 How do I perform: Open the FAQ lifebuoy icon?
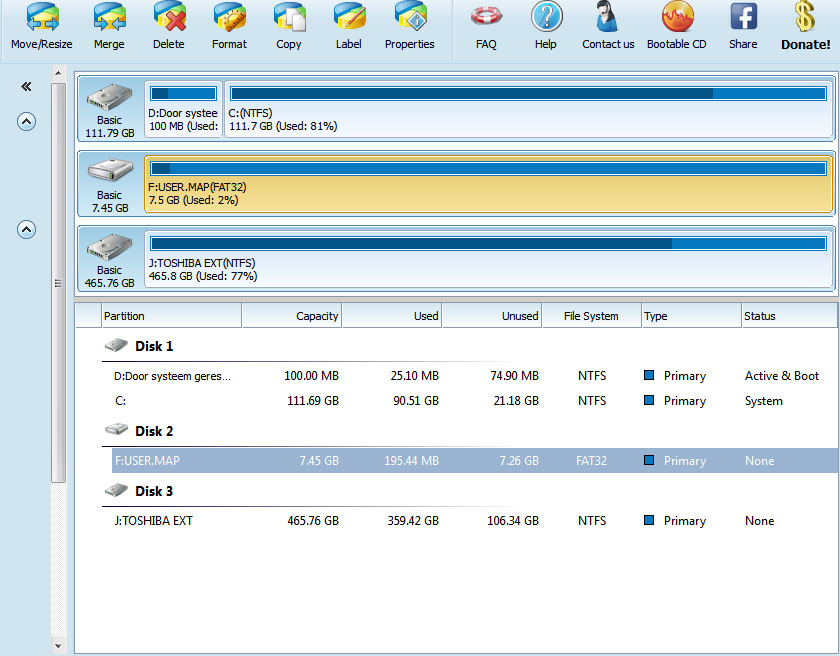tap(486, 26)
